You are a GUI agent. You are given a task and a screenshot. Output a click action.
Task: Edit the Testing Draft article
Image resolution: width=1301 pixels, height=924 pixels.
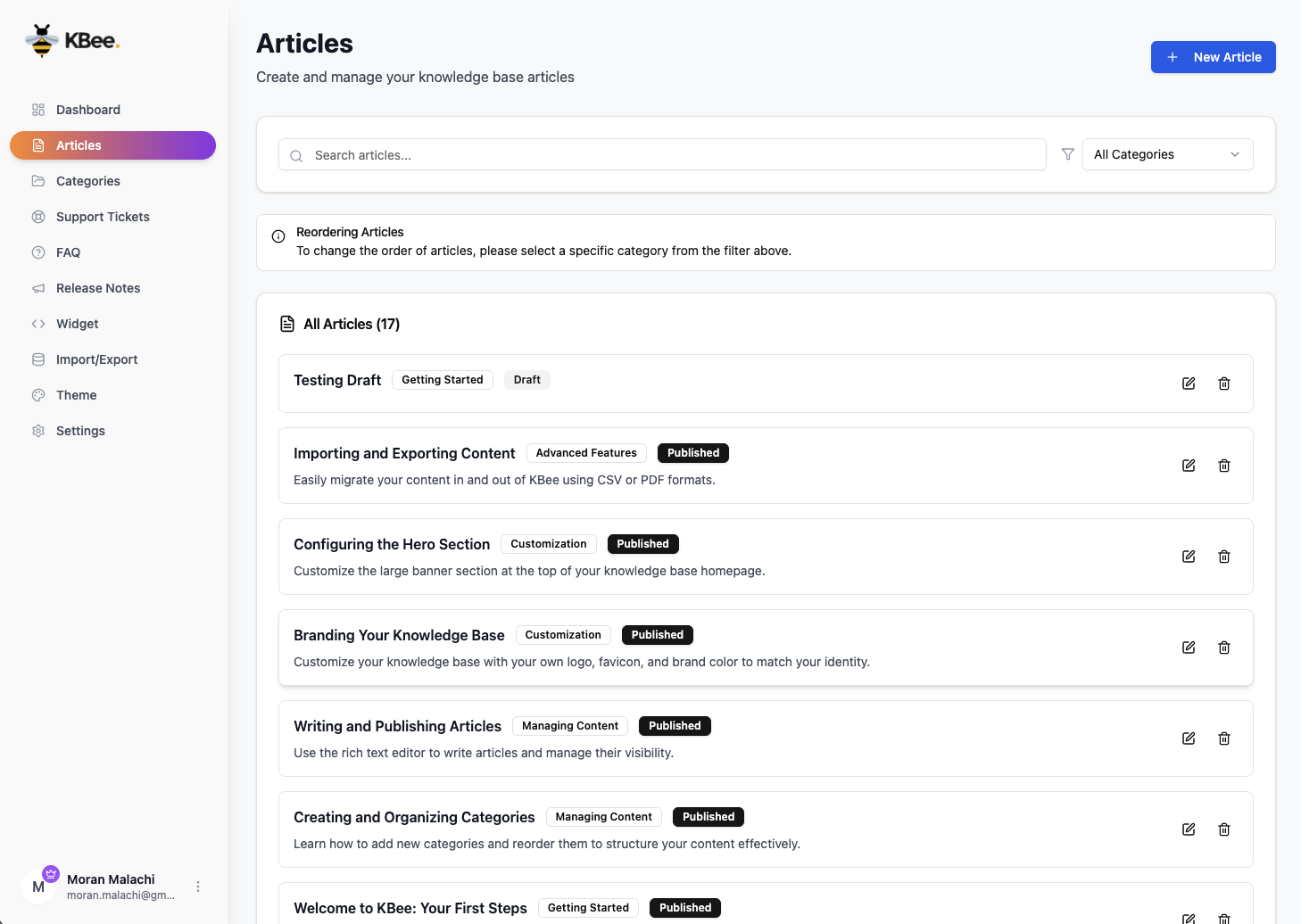(x=1188, y=383)
